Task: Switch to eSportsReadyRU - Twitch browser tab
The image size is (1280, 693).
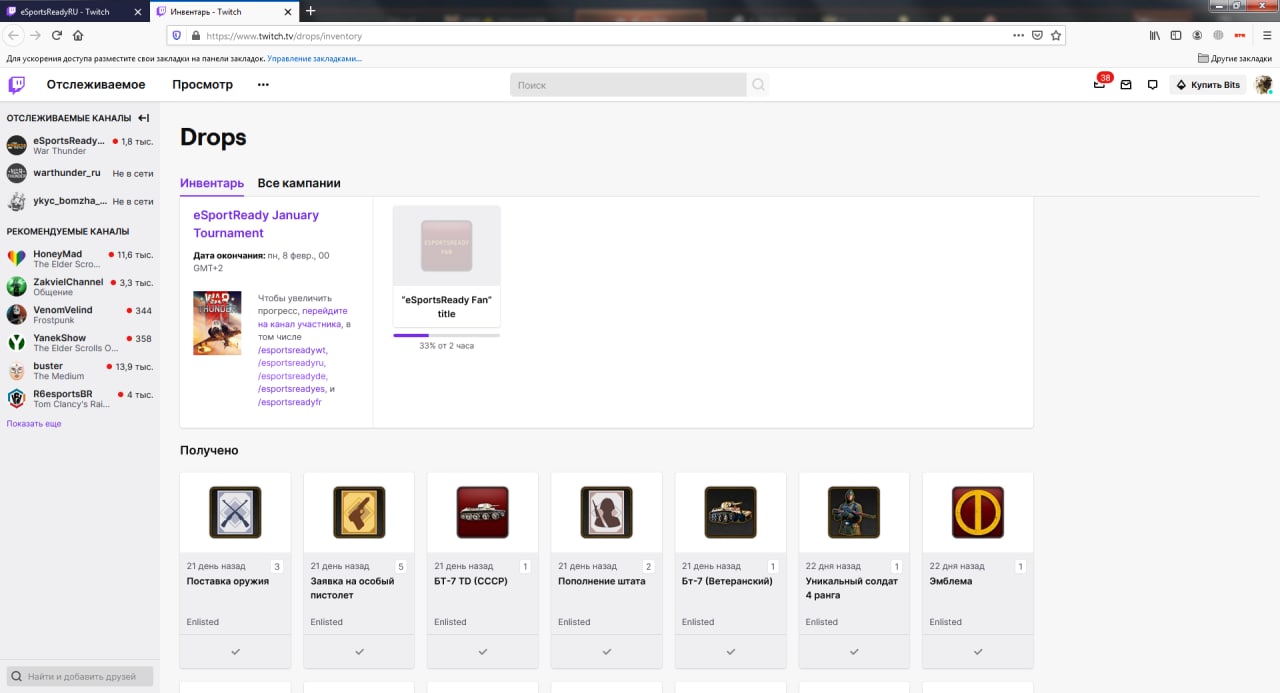Action: point(75,12)
